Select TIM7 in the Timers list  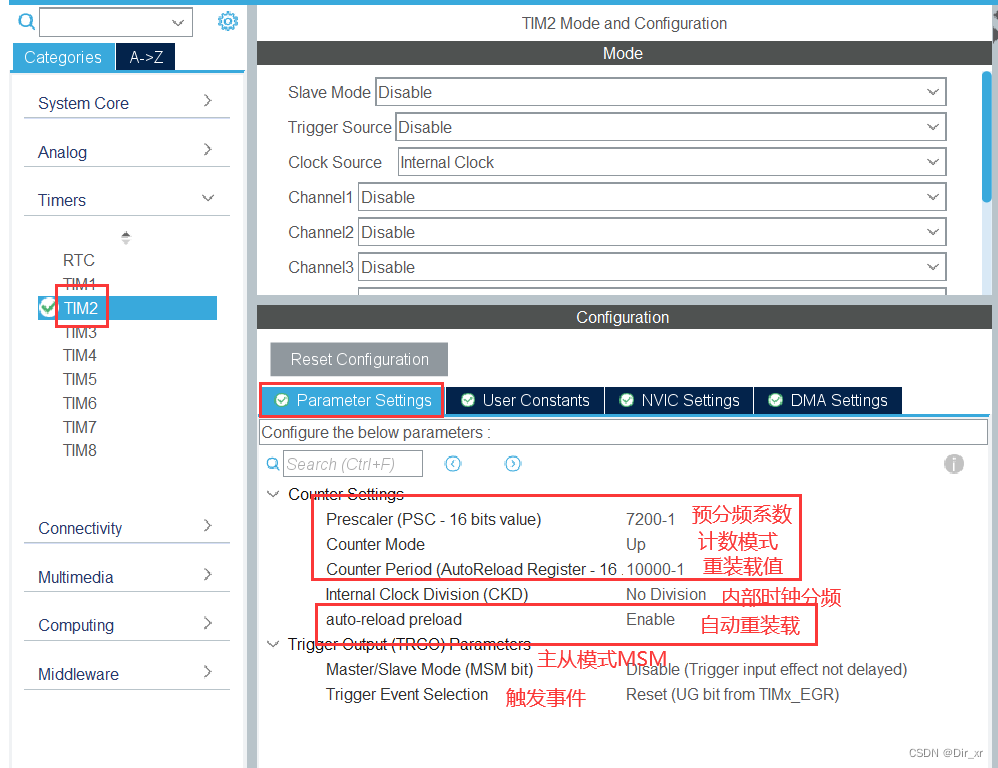[x=80, y=427]
